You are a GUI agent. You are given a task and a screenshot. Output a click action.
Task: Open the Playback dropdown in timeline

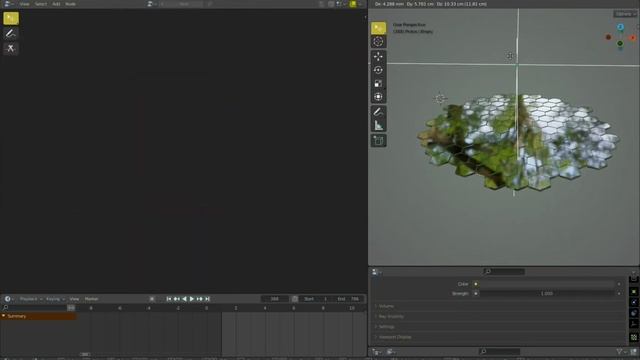pos(31,299)
